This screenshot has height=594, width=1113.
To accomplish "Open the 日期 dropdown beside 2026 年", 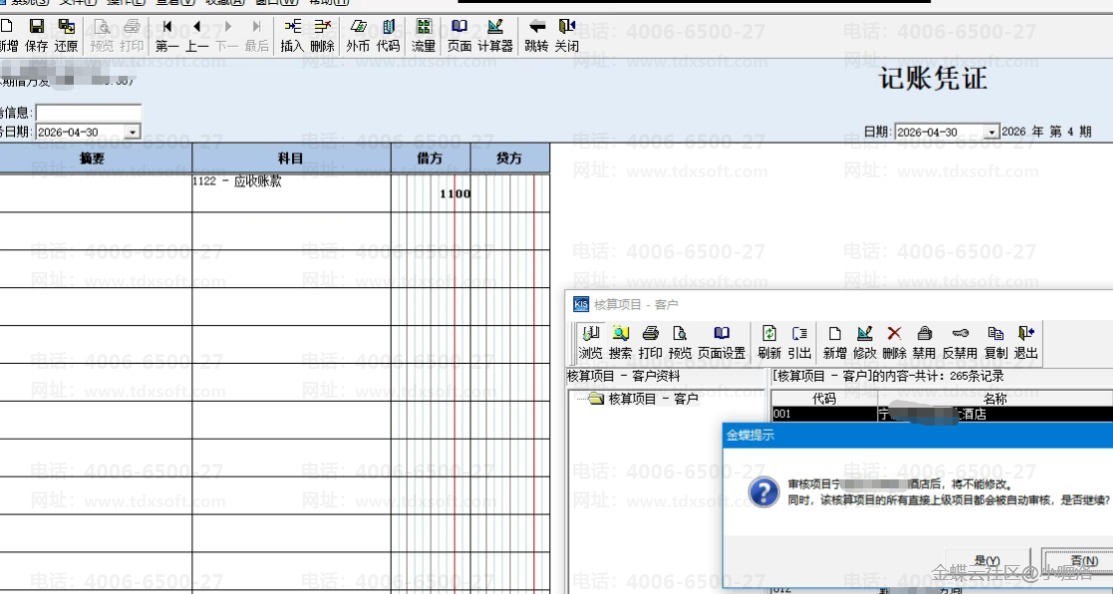I will [992, 132].
